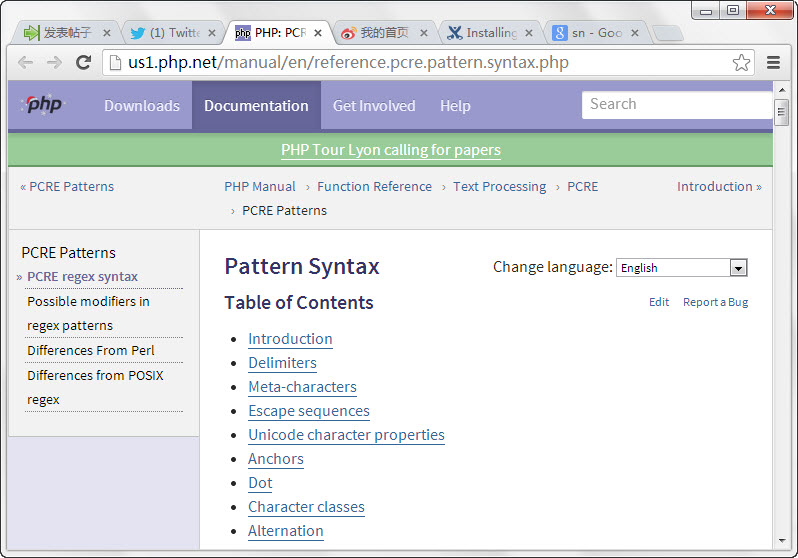Click Table of Contents heading

299,302
